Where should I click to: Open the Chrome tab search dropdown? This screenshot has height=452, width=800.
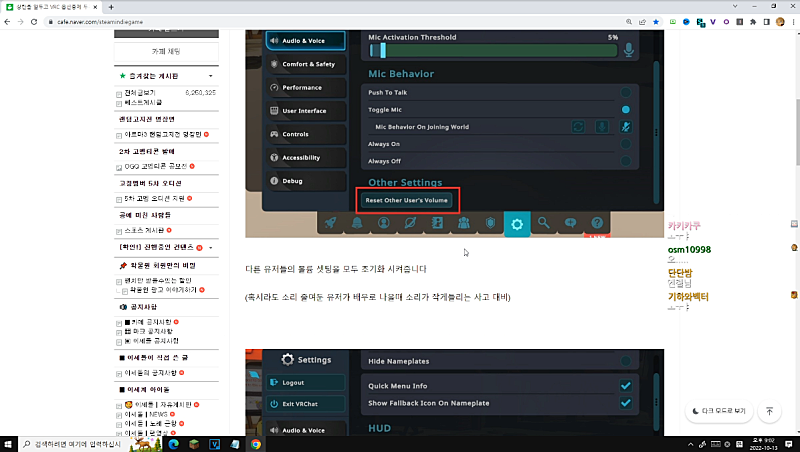tap(735, 7)
